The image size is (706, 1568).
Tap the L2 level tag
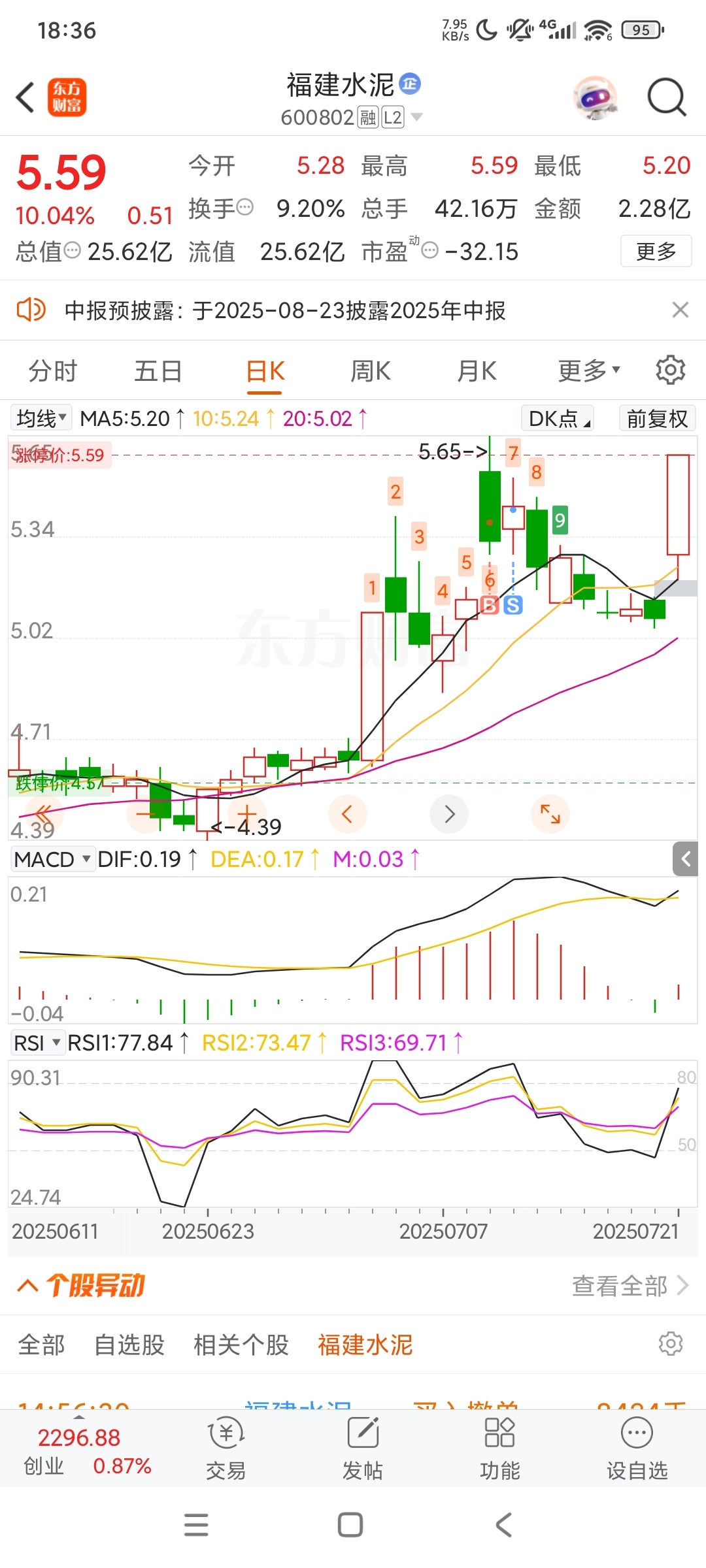point(393,118)
